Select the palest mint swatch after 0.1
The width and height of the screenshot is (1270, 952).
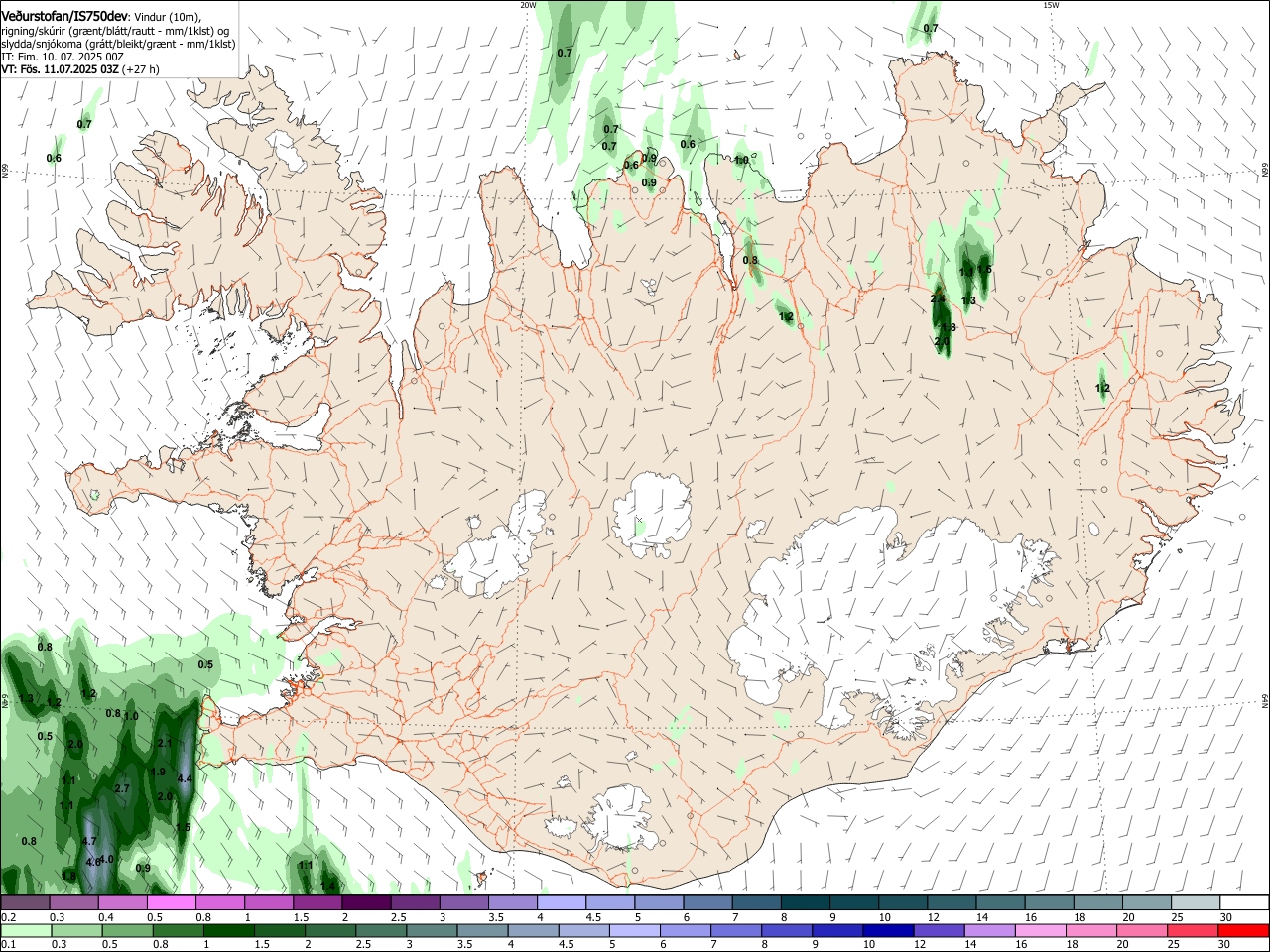(25, 930)
